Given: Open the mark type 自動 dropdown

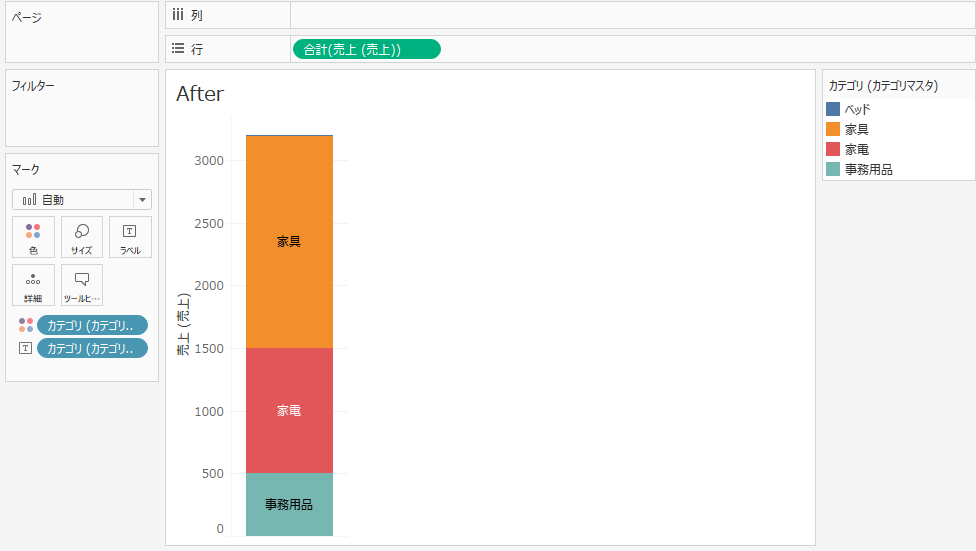Looking at the screenshot, I should [82, 199].
